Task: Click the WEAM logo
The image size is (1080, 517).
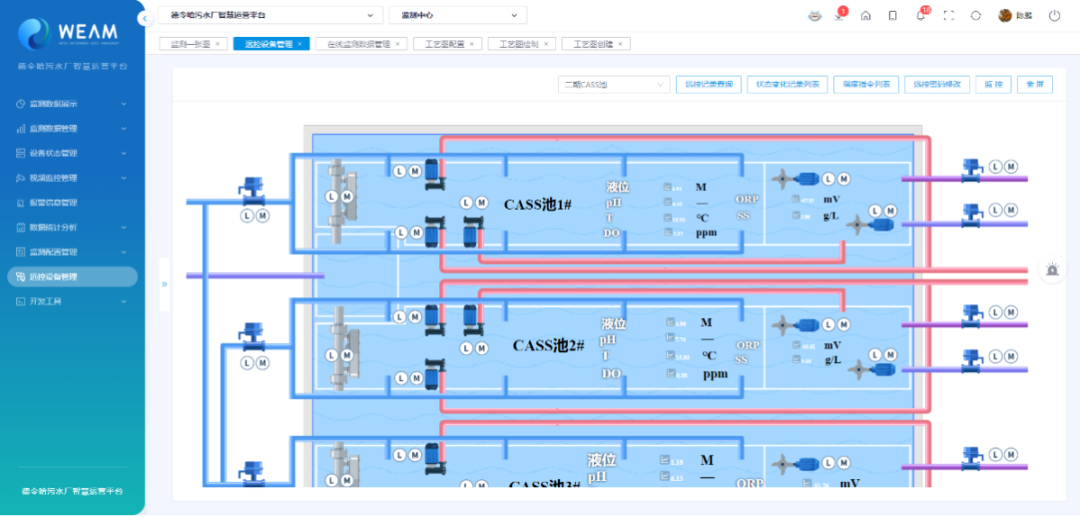Action: coord(68,32)
